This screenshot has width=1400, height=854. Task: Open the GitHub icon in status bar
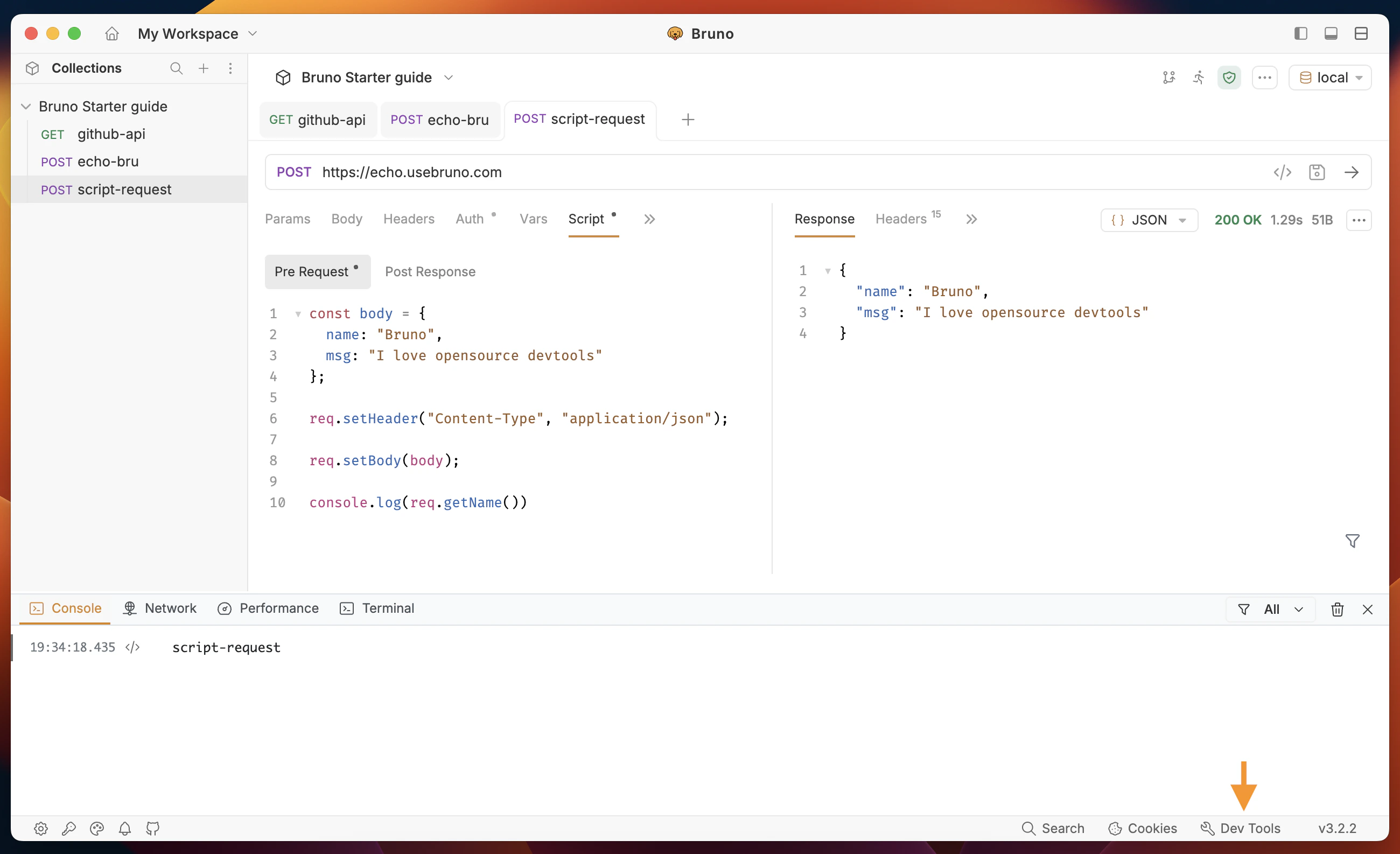[x=153, y=828]
